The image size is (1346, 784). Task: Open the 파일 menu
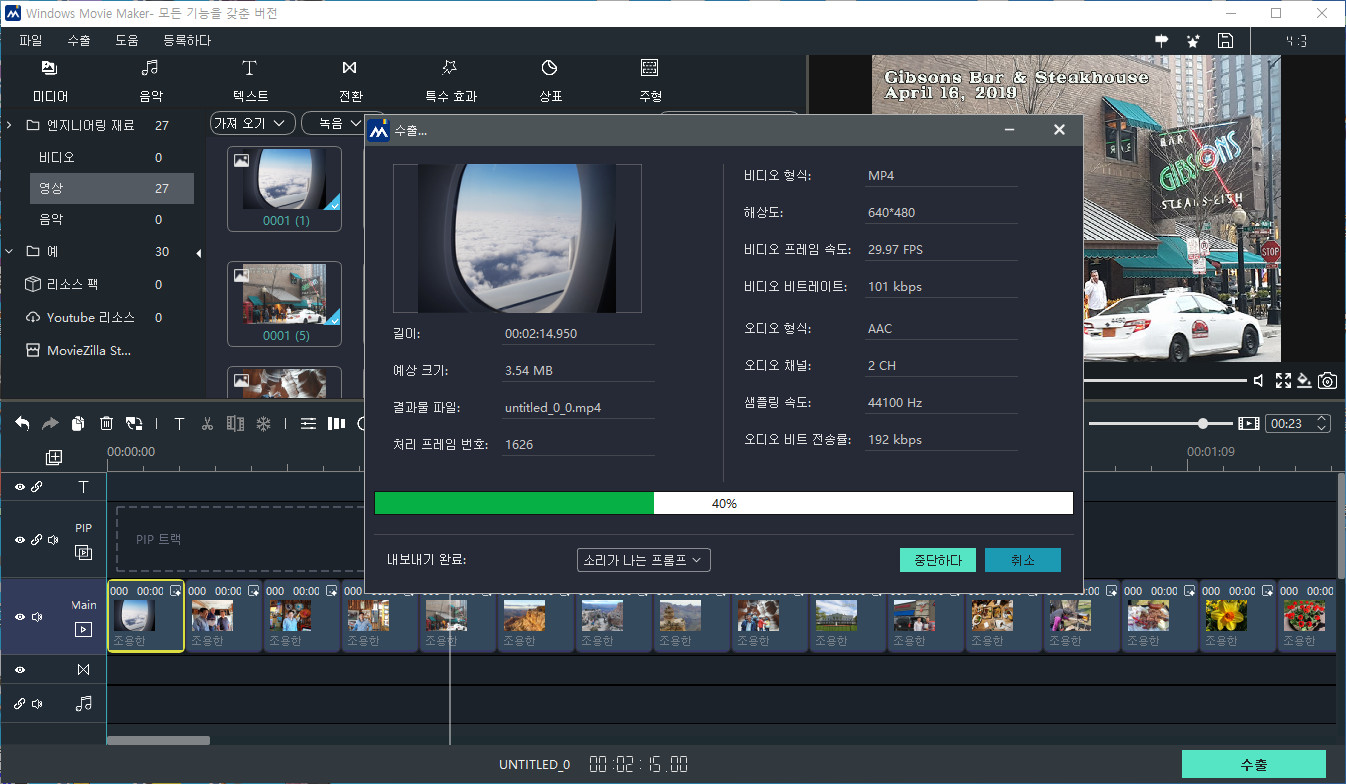click(31, 41)
